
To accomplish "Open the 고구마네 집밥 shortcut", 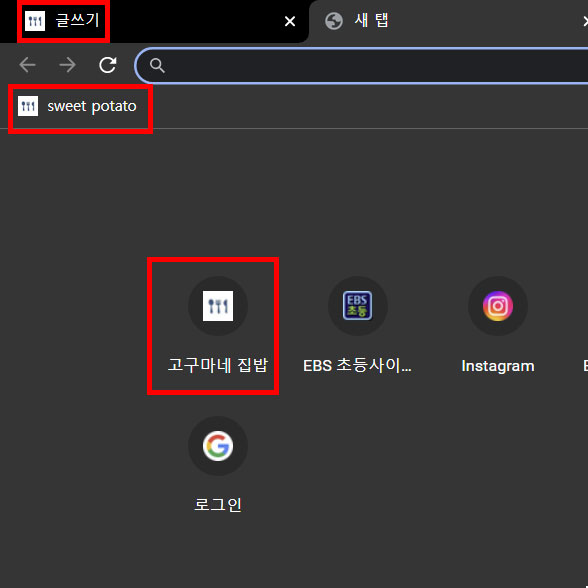I will [218, 325].
